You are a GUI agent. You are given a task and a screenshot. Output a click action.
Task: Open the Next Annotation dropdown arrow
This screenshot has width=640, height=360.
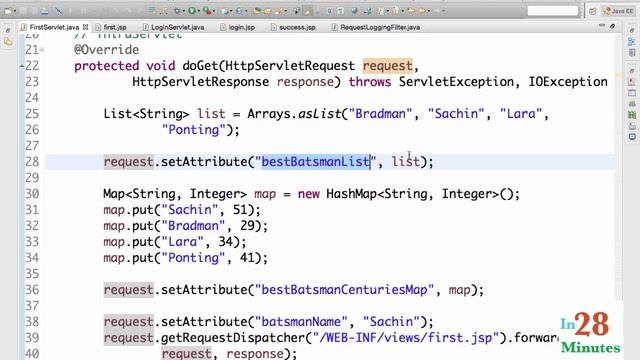pos(388,11)
